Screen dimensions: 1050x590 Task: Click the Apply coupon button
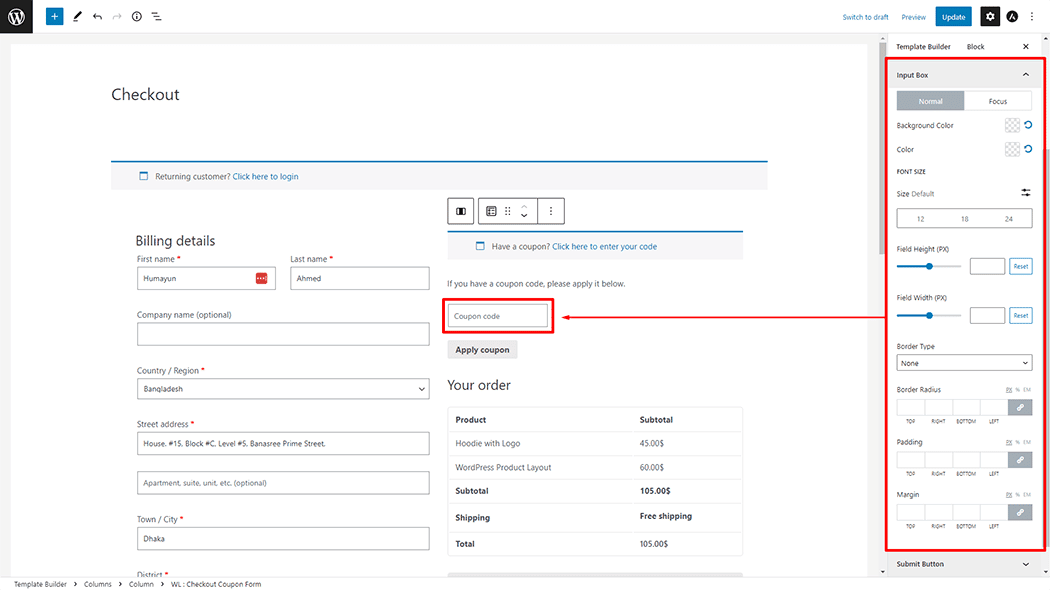[482, 350]
